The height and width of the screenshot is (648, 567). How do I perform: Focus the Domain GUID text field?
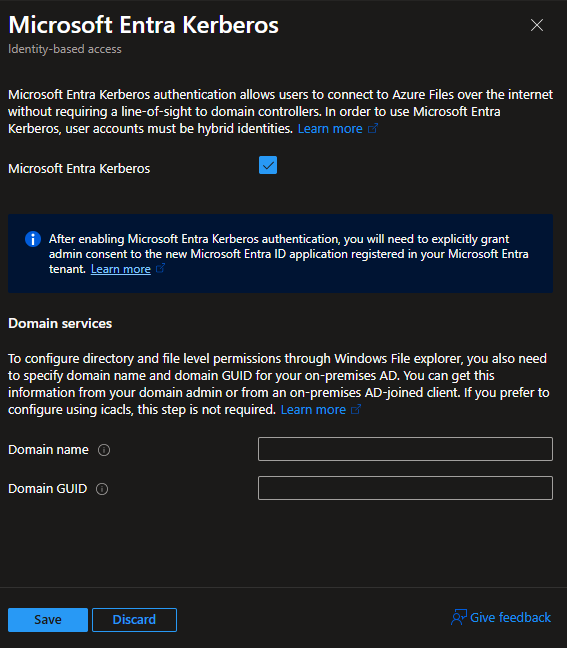405,488
